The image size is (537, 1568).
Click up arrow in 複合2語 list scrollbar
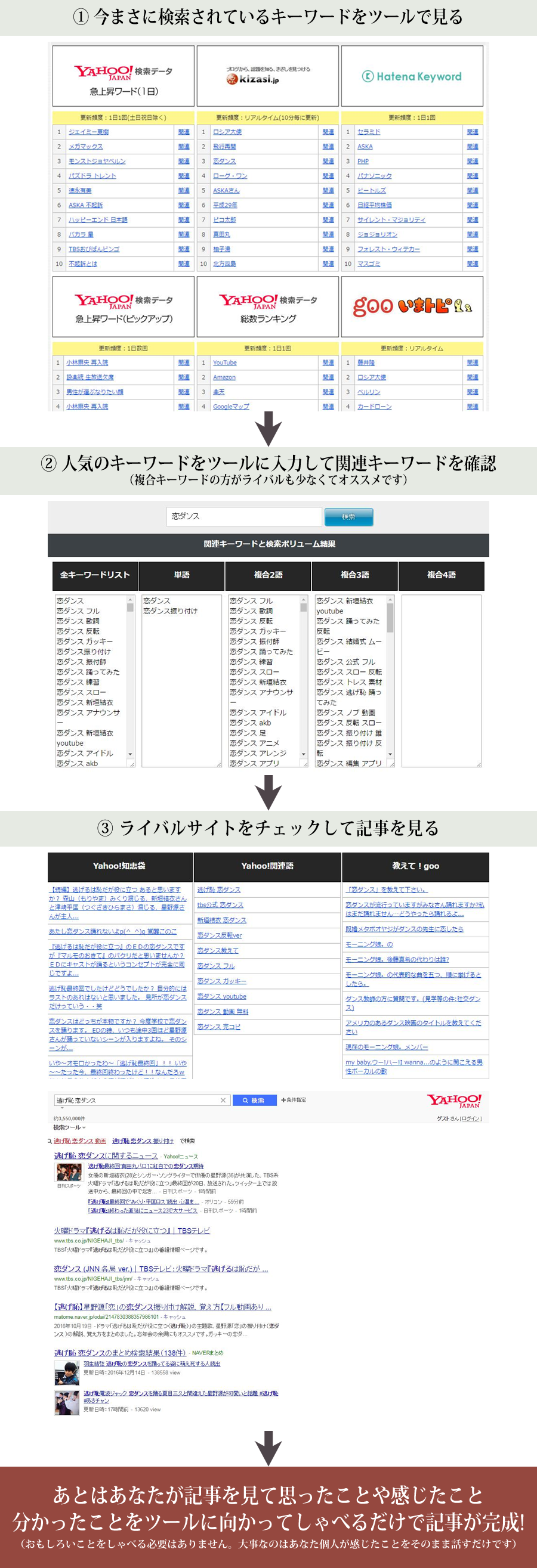(x=303, y=600)
